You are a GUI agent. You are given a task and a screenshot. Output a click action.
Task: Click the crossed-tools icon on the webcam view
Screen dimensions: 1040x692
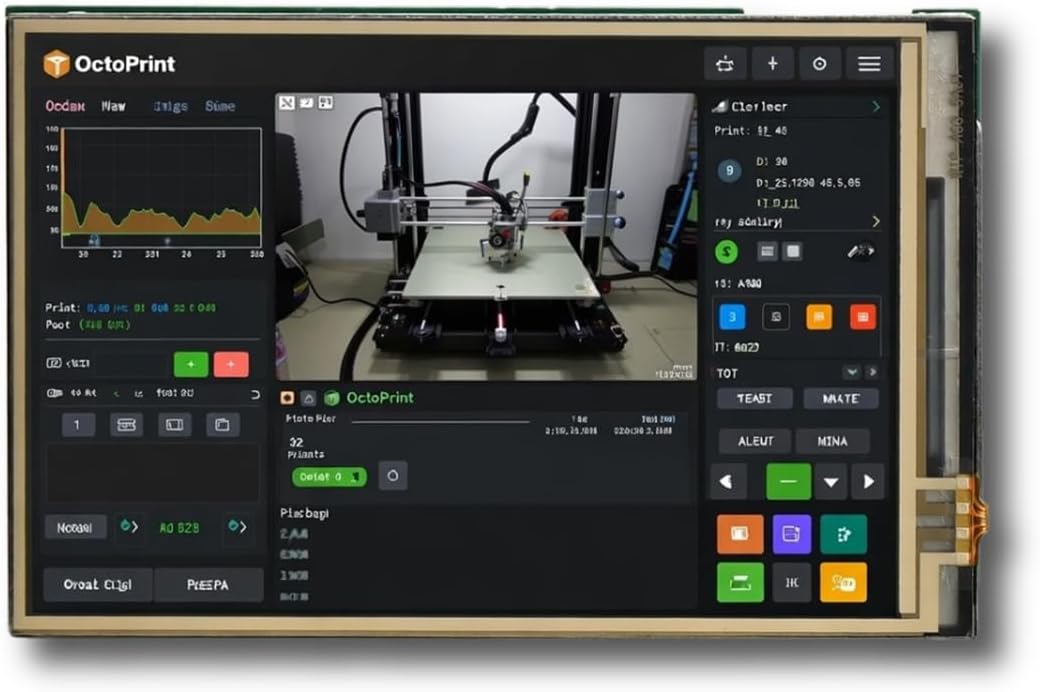[x=287, y=103]
